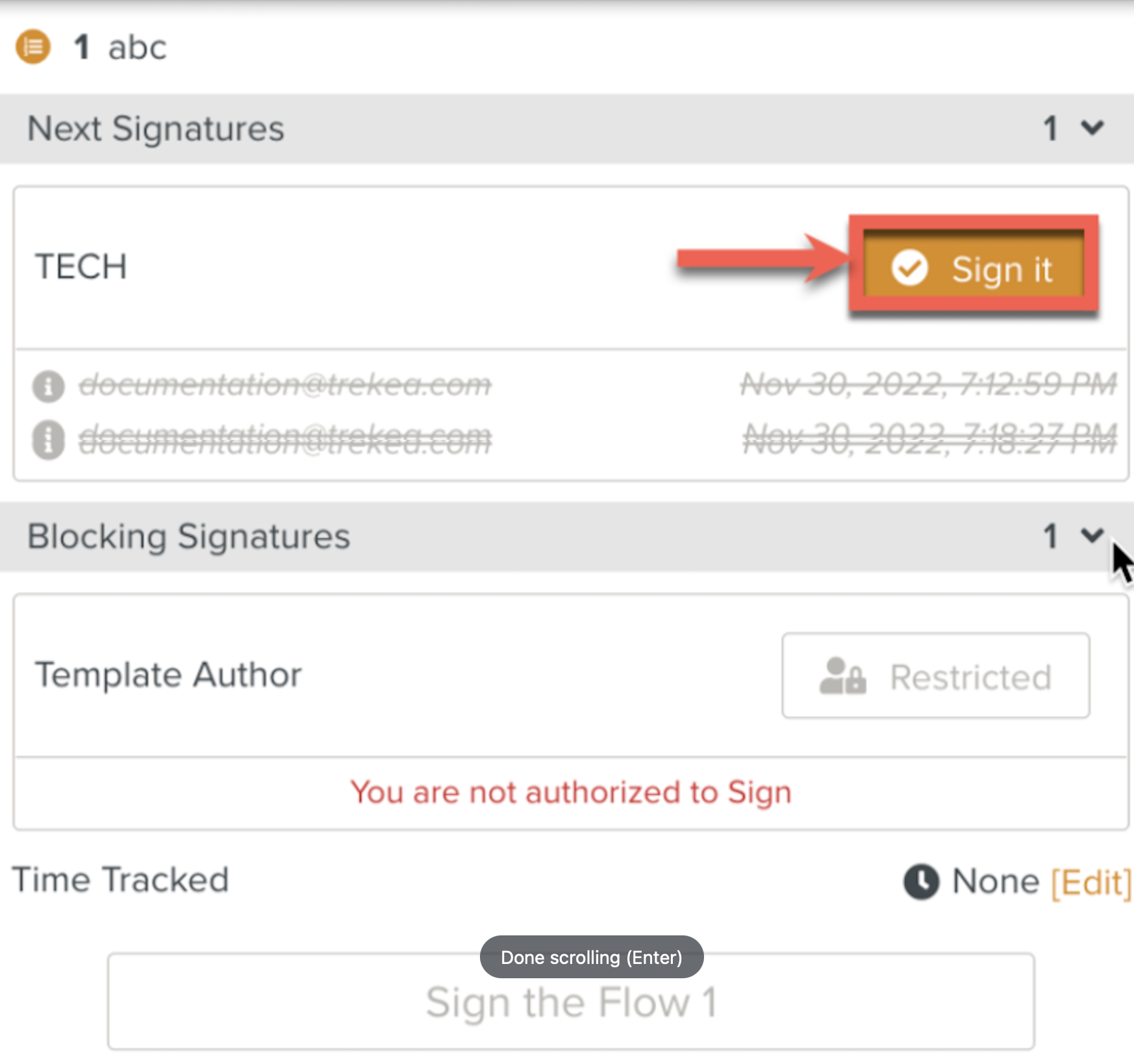Click the orange step list icon
This screenshot has width=1134, height=1064.
(x=32, y=47)
